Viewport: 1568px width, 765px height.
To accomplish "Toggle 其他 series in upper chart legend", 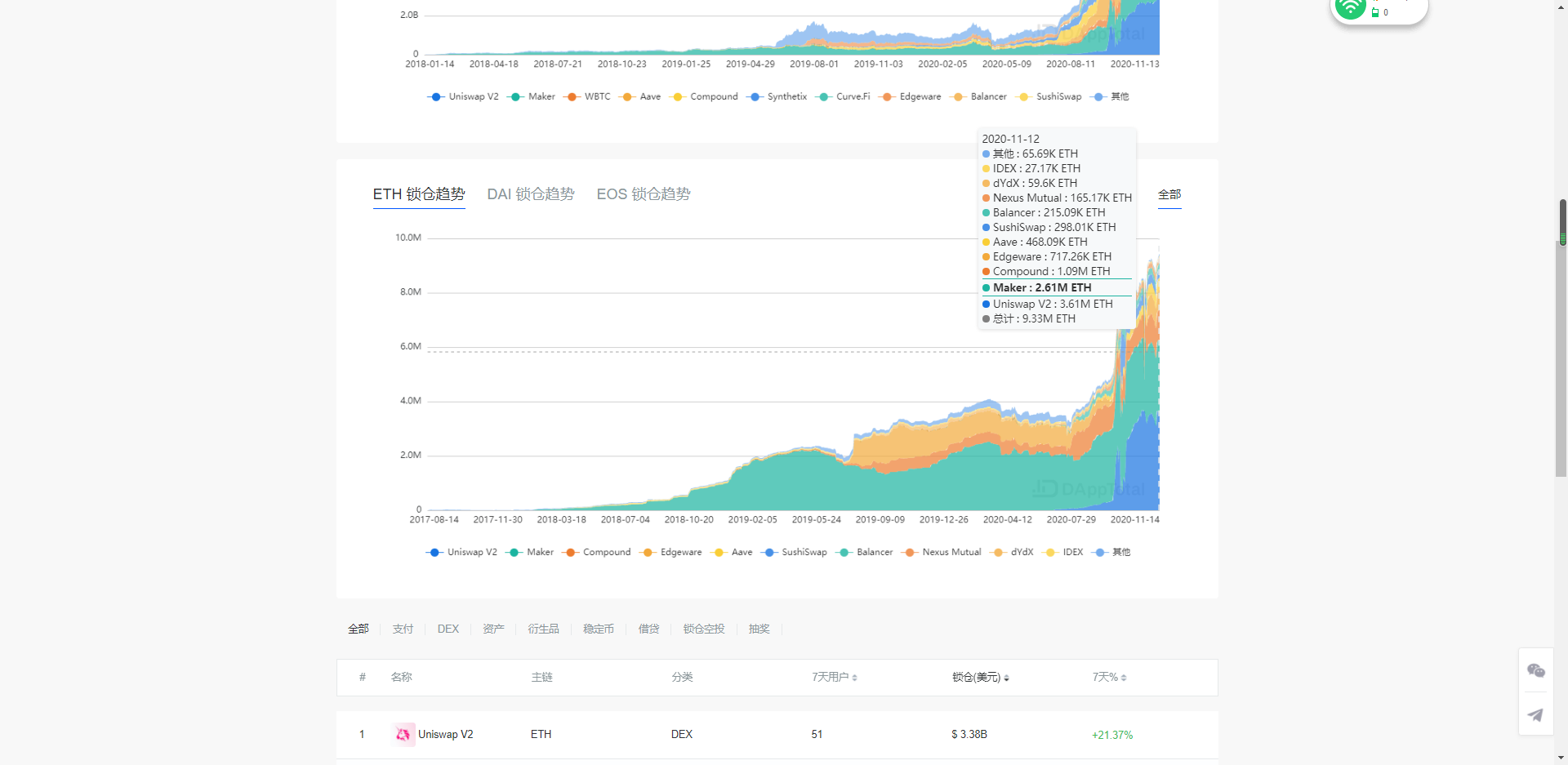I will (x=1109, y=96).
